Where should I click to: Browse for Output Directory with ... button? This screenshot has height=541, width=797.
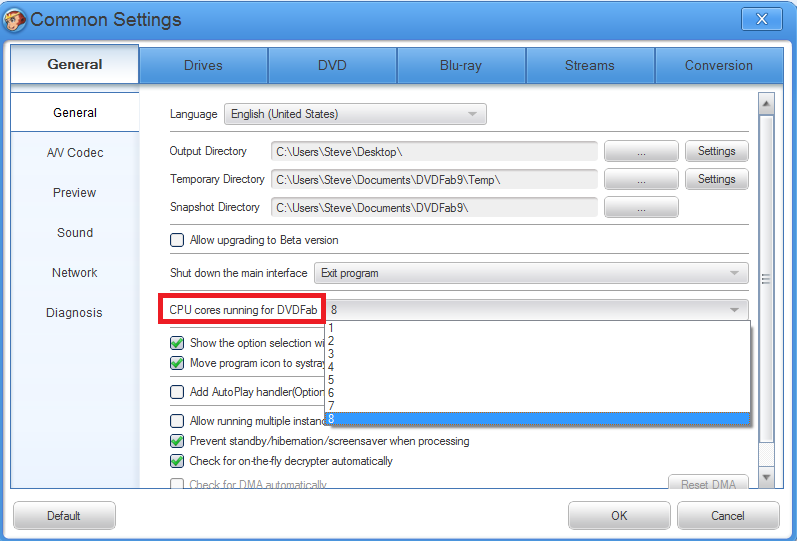click(641, 152)
